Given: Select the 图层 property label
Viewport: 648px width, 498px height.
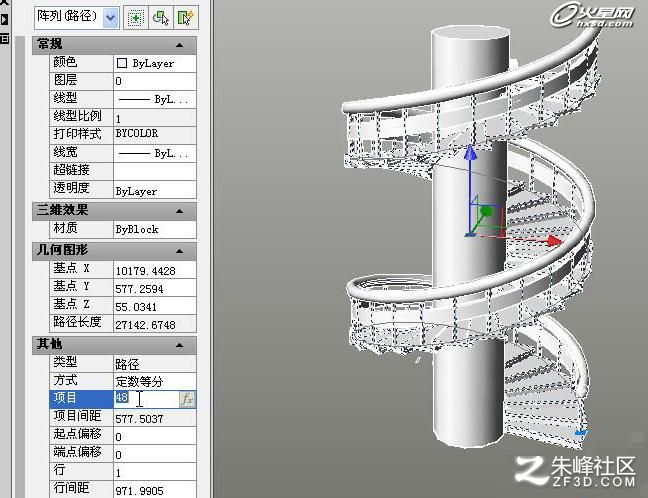Looking at the screenshot, I should [65, 80].
